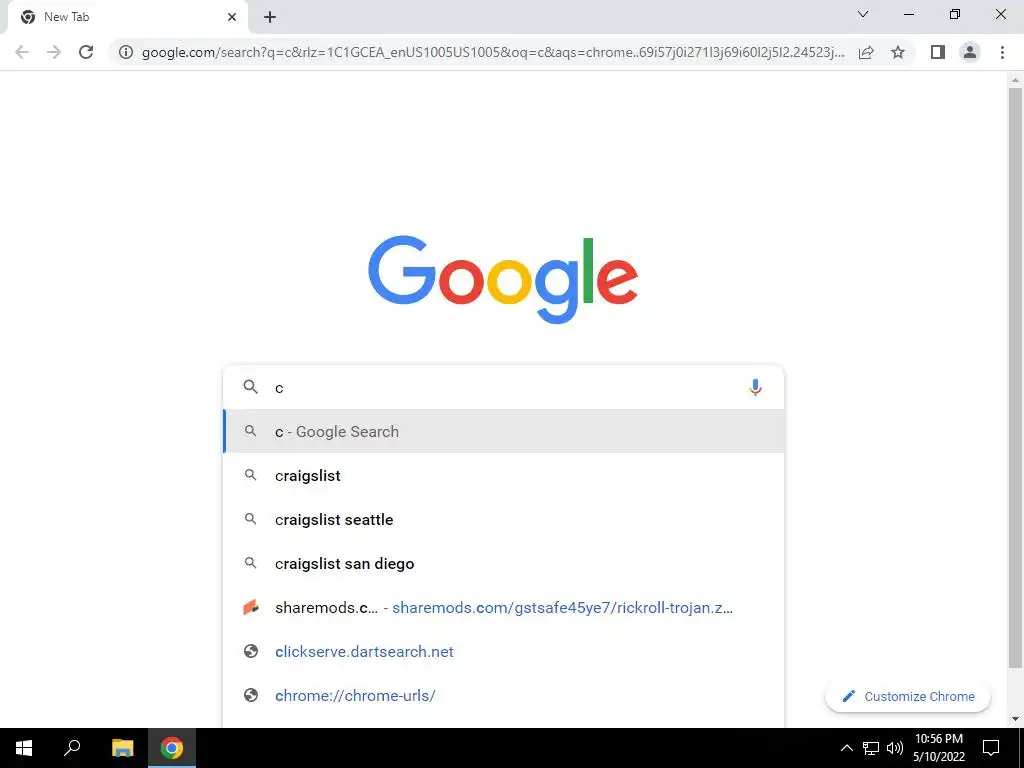1024x768 pixels.
Task: Select the craigslist suggestion
Action: (x=504, y=475)
